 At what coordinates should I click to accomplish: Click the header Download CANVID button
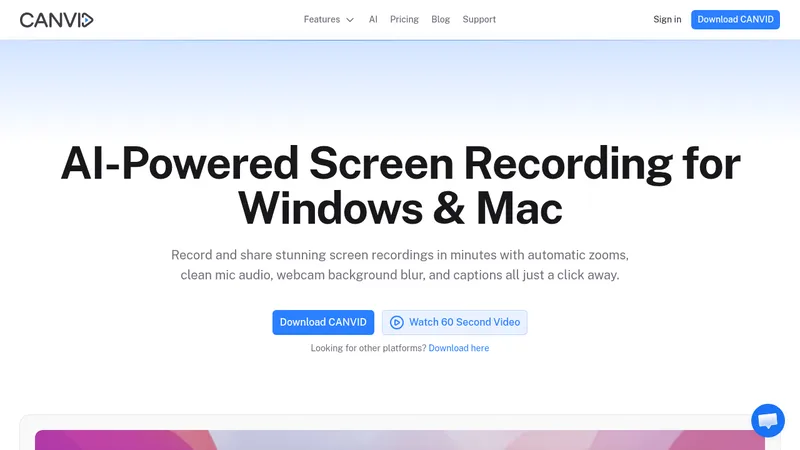735,19
